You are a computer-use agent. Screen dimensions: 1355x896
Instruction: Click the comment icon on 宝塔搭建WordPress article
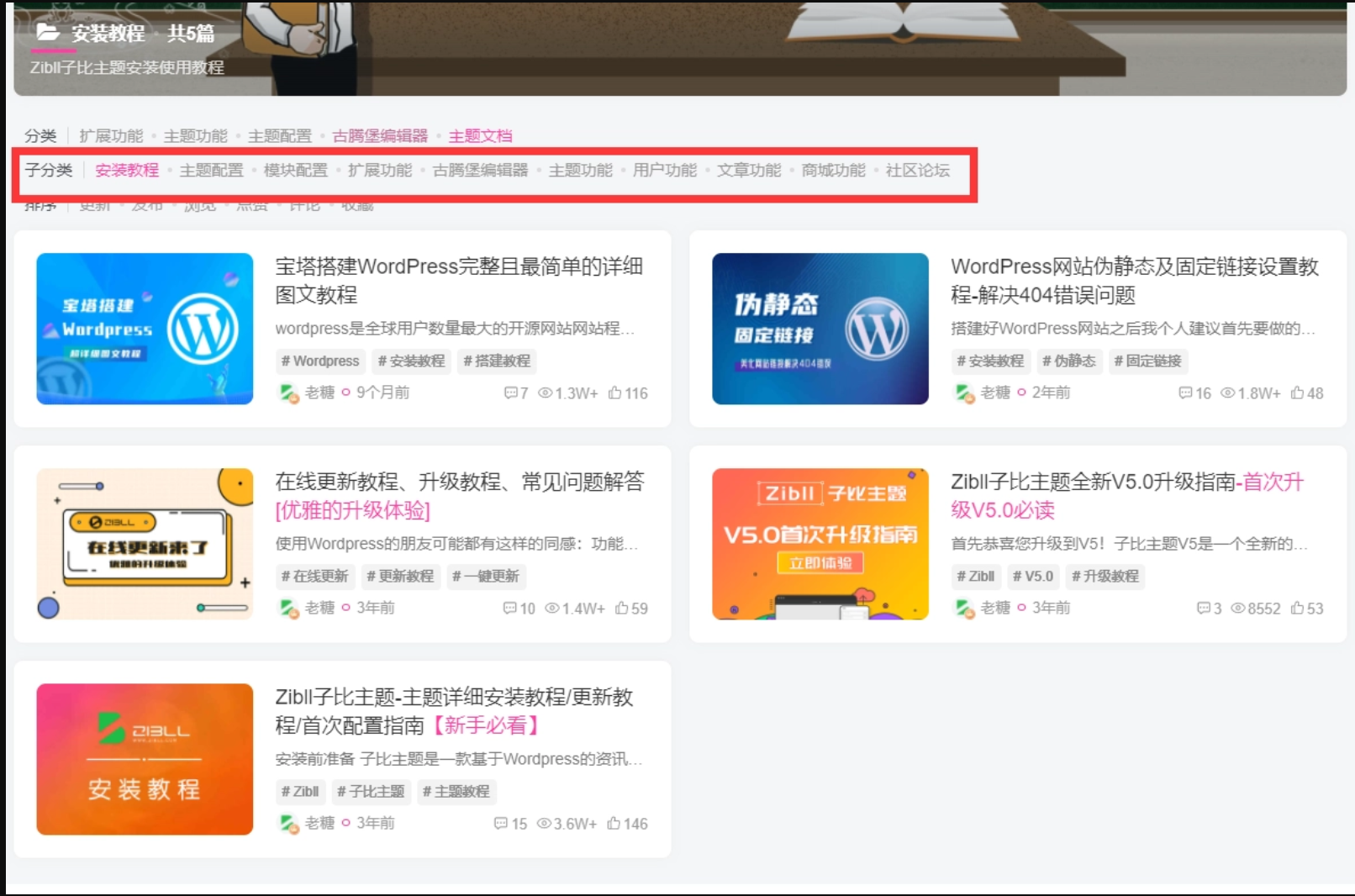click(x=513, y=393)
